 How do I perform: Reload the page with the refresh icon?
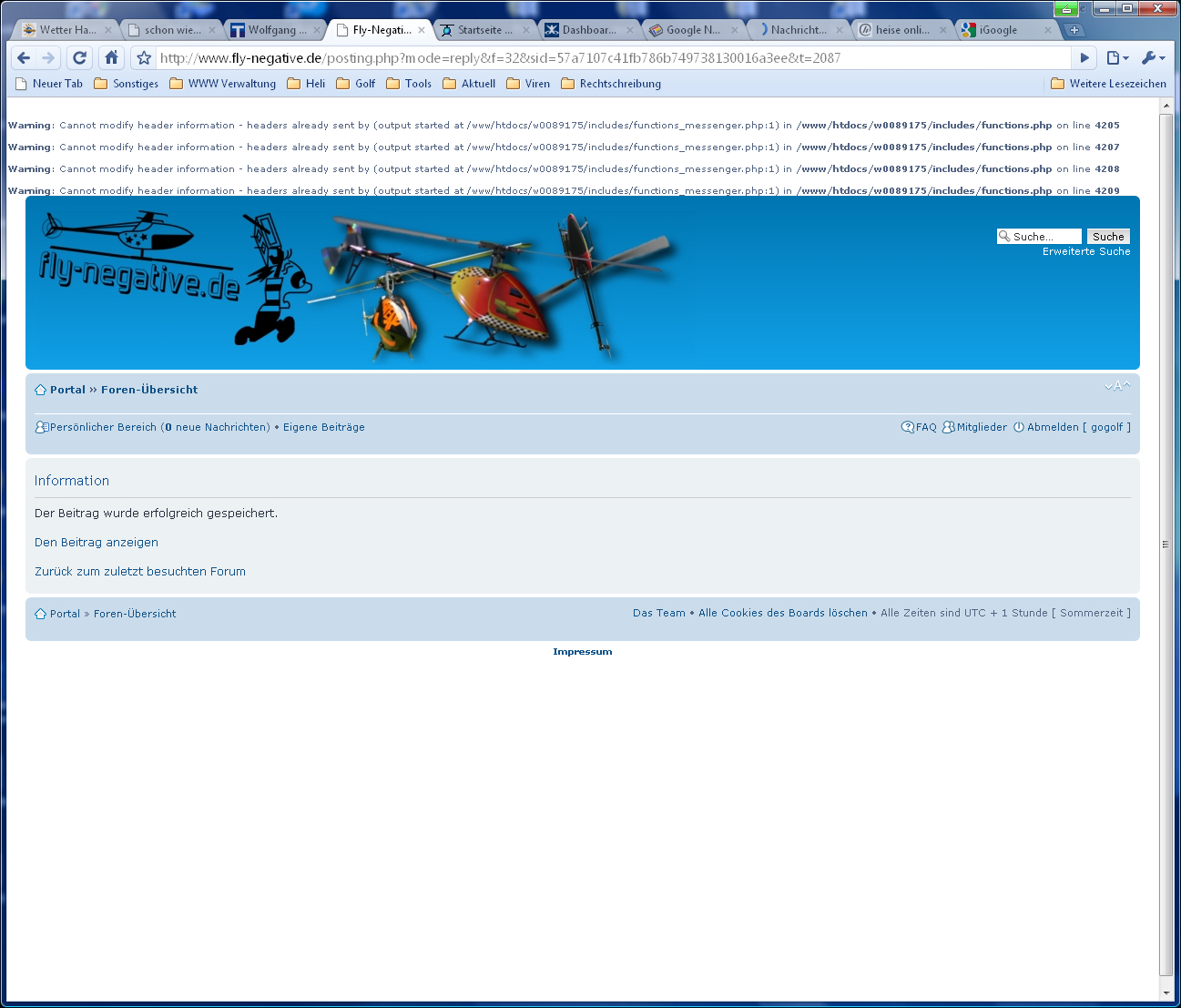[x=80, y=58]
